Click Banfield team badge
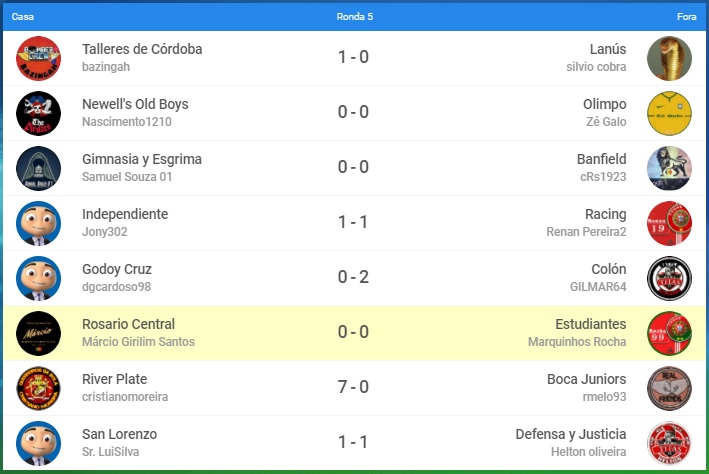This screenshot has width=709, height=474. click(x=669, y=168)
